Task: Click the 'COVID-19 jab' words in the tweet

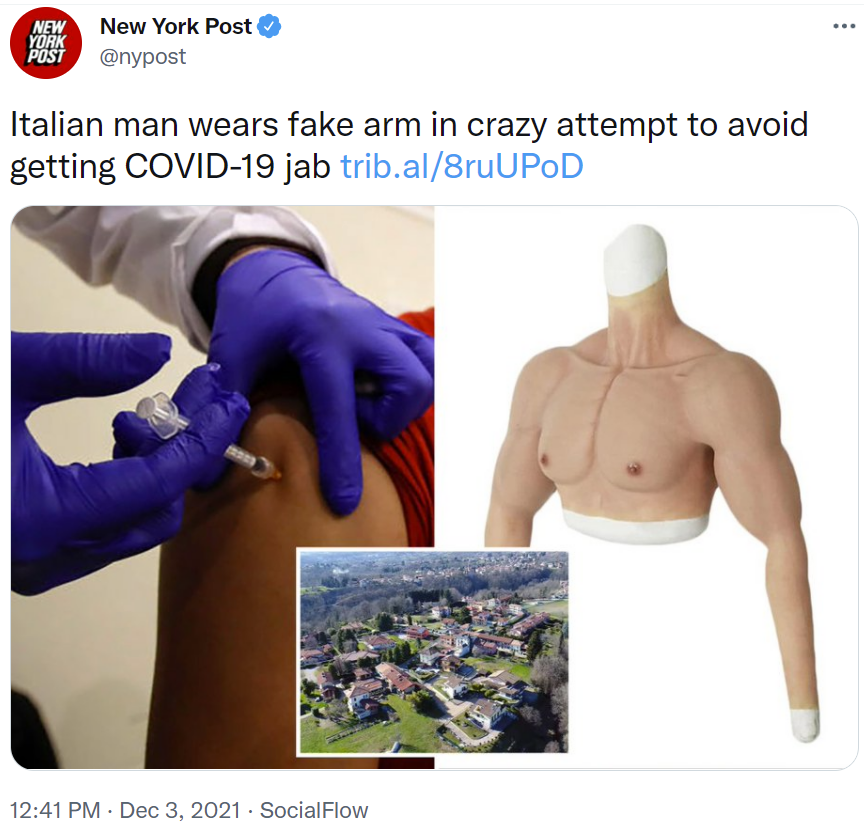Action: coord(227,166)
